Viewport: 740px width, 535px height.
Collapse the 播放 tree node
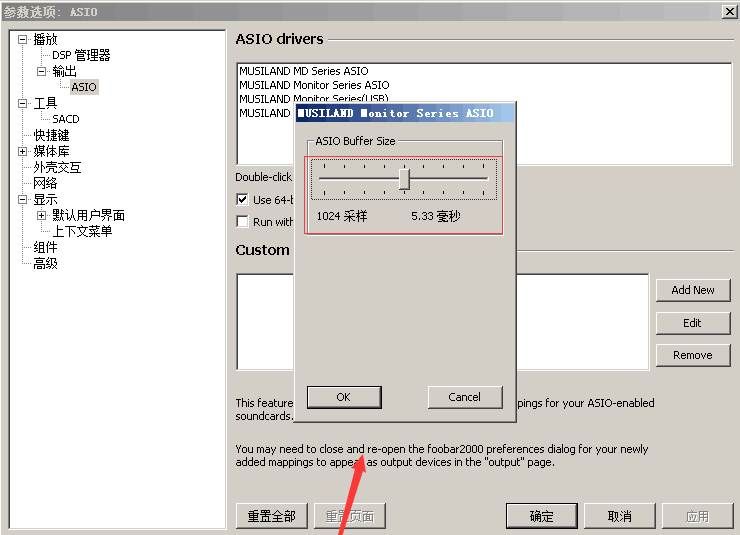point(23,39)
